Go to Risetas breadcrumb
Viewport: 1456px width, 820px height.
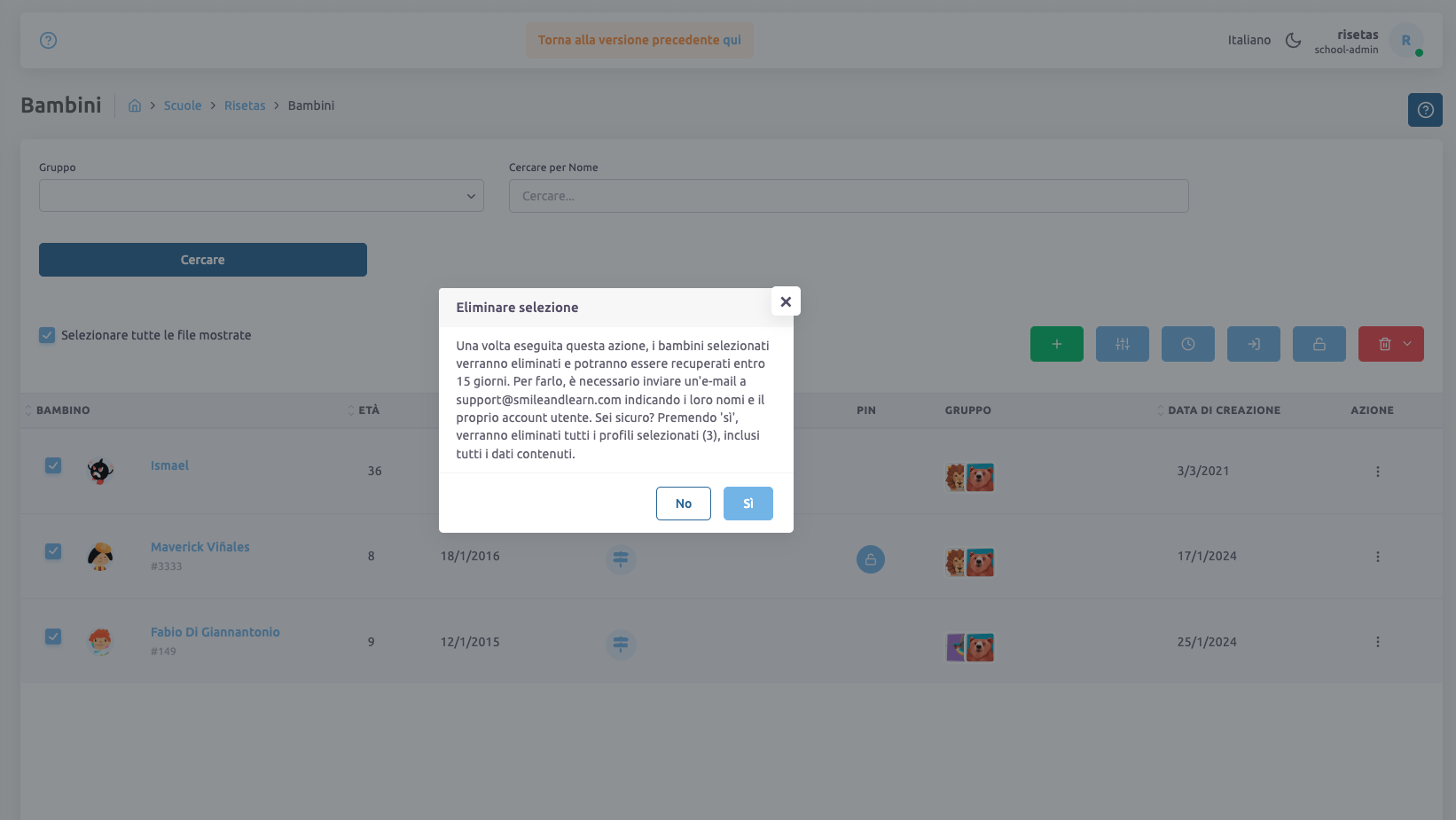245,105
